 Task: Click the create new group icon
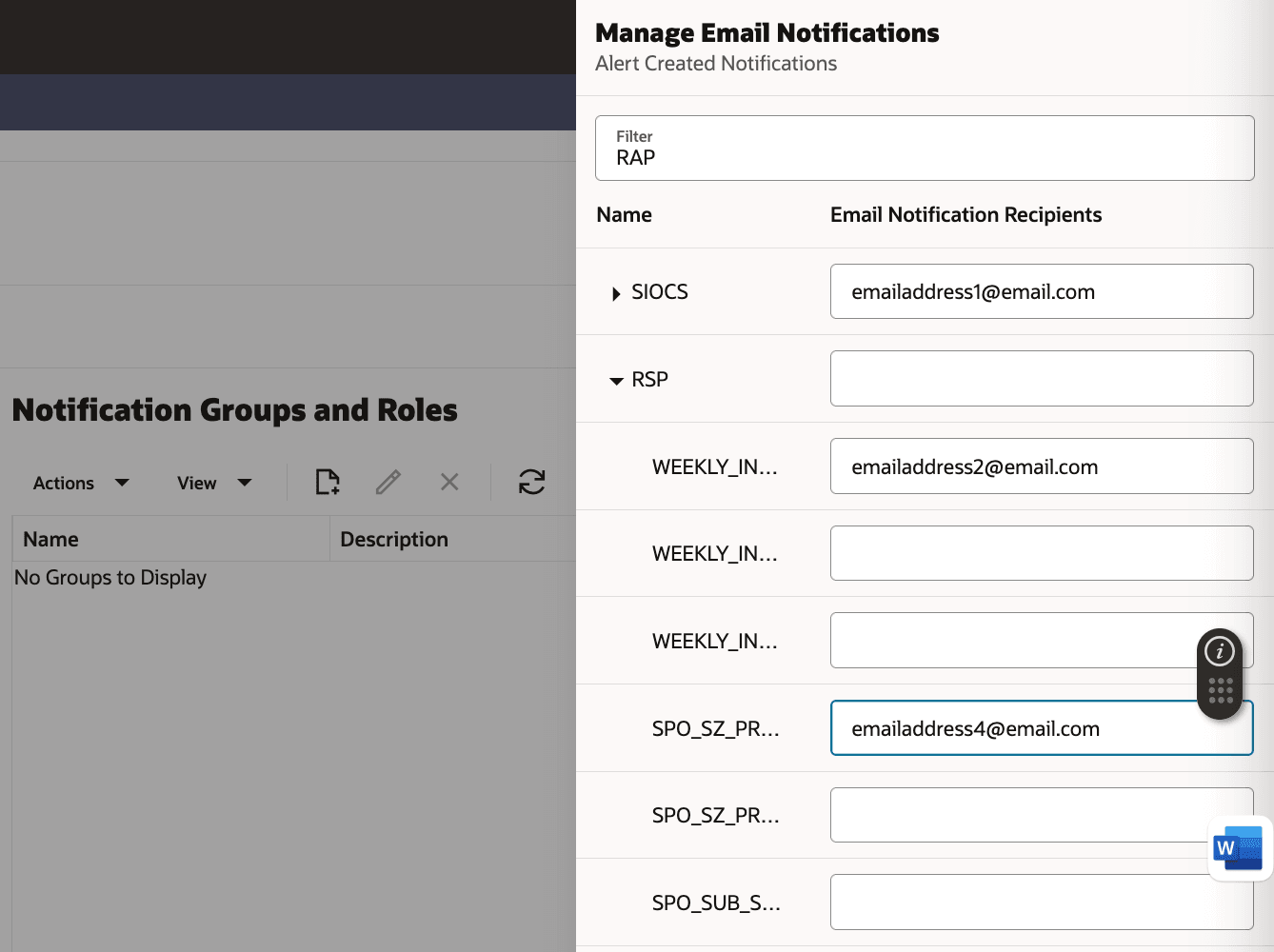pos(328,483)
